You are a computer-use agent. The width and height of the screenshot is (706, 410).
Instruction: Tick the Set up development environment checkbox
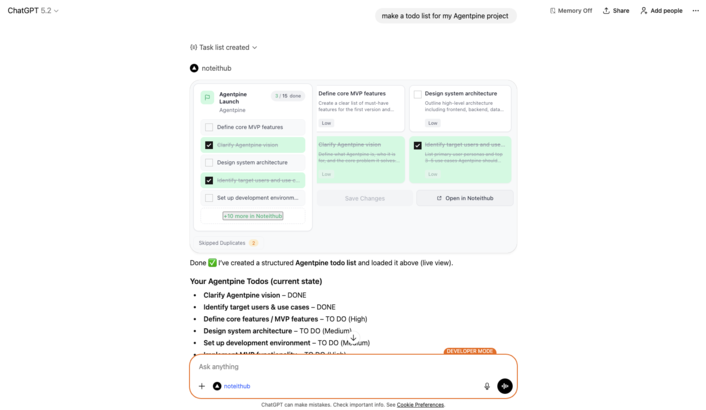(209, 198)
